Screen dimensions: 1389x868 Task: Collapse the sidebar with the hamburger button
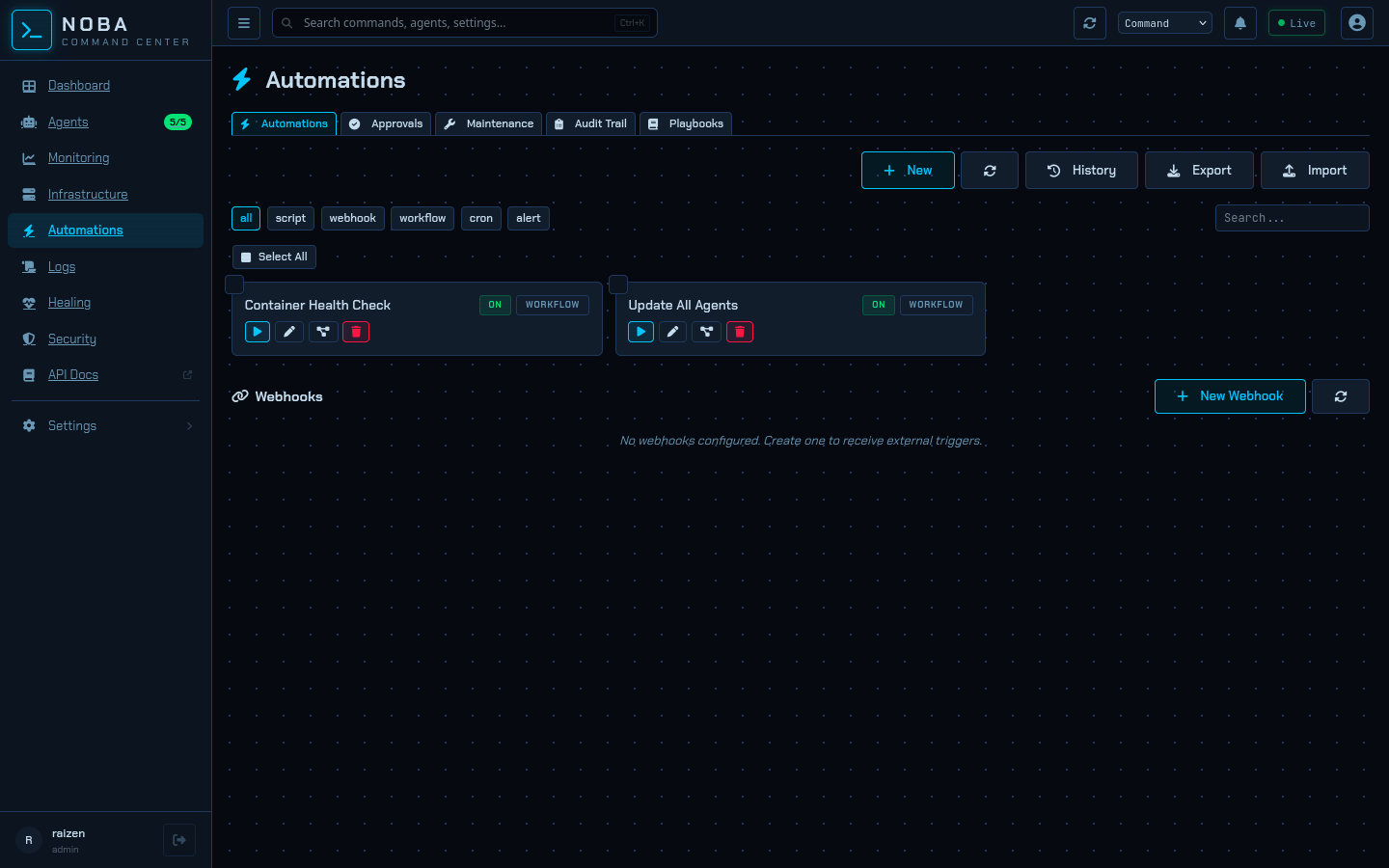244,22
